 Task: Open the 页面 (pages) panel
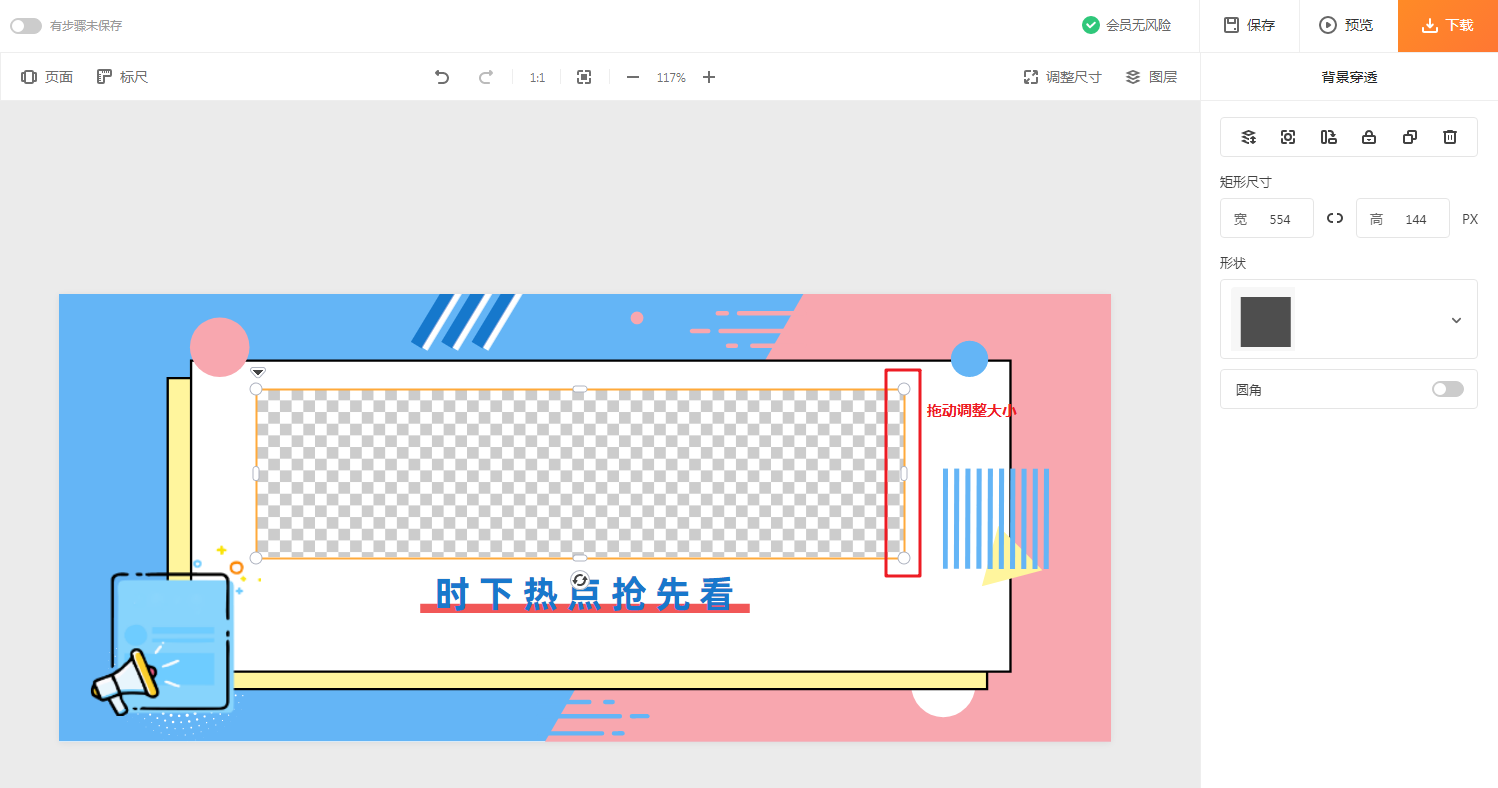47,77
